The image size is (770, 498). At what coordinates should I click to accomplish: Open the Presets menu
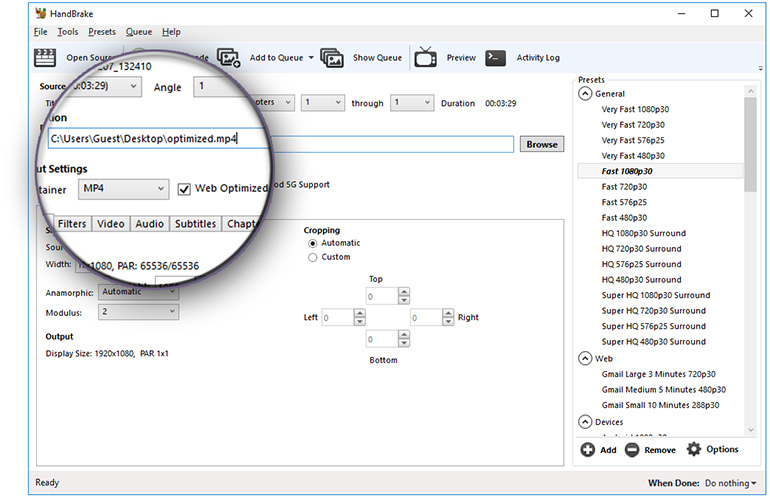[x=101, y=32]
